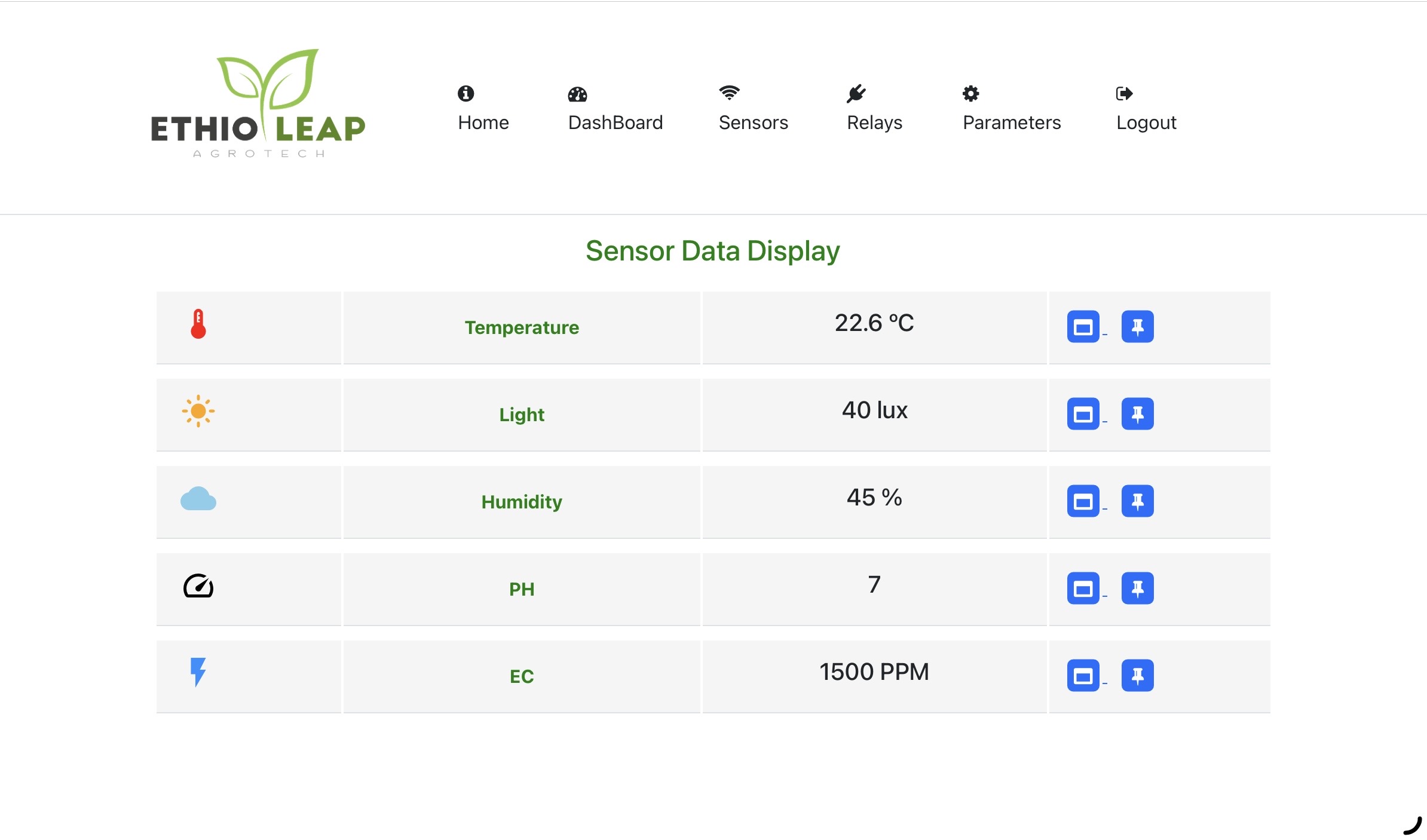Click the orange sun Light icon
This screenshot has height=840, width=1427.
point(198,411)
